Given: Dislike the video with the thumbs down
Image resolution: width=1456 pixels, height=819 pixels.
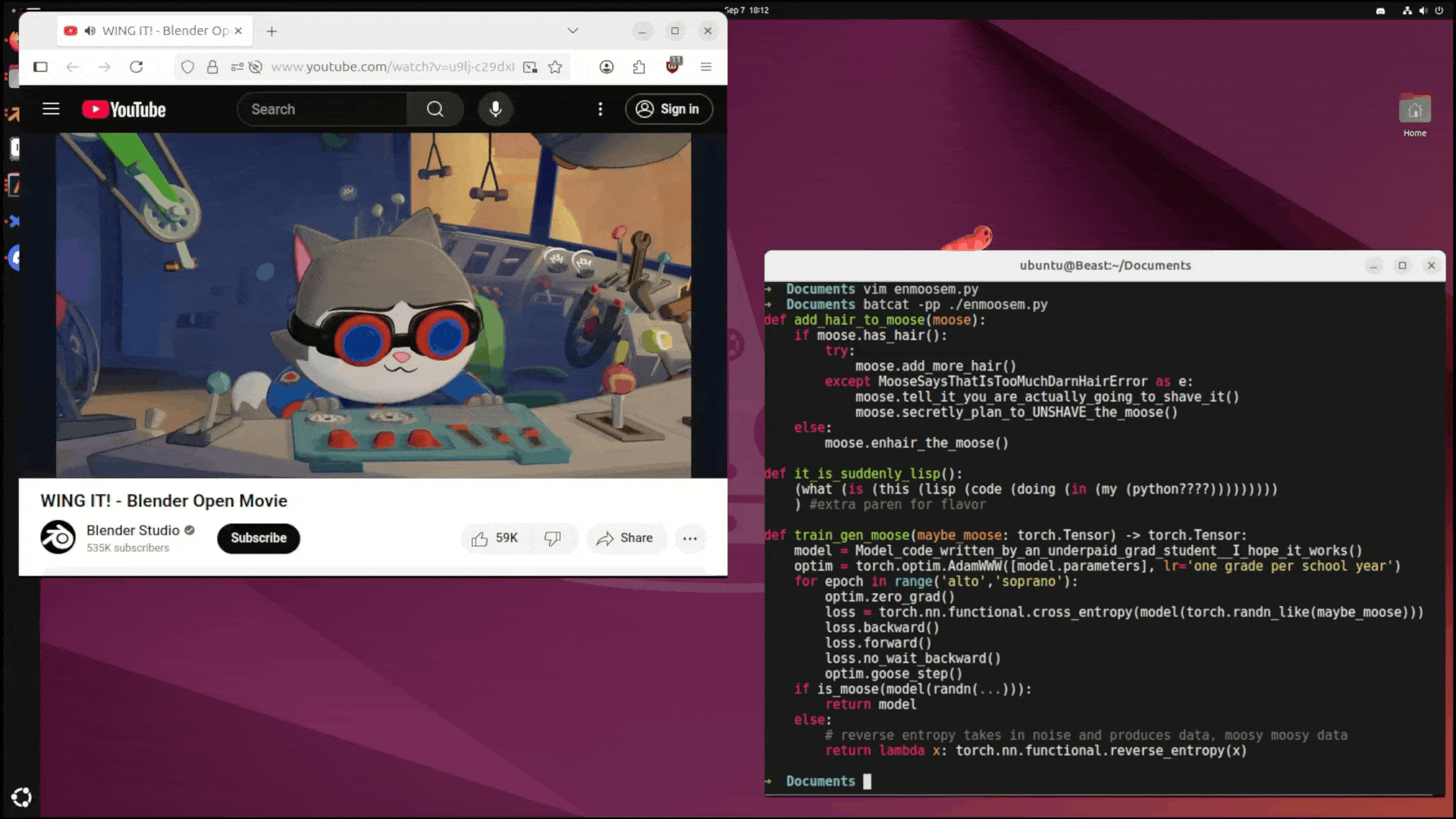Looking at the screenshot, I should (x=554, y=538).
